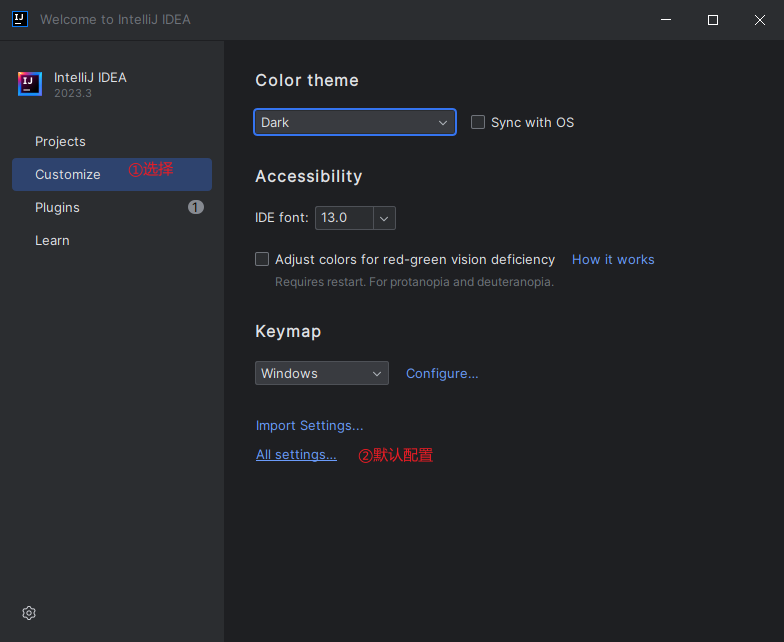Open All settings... link
784x642 pixels.
click(x=296, y=454)
